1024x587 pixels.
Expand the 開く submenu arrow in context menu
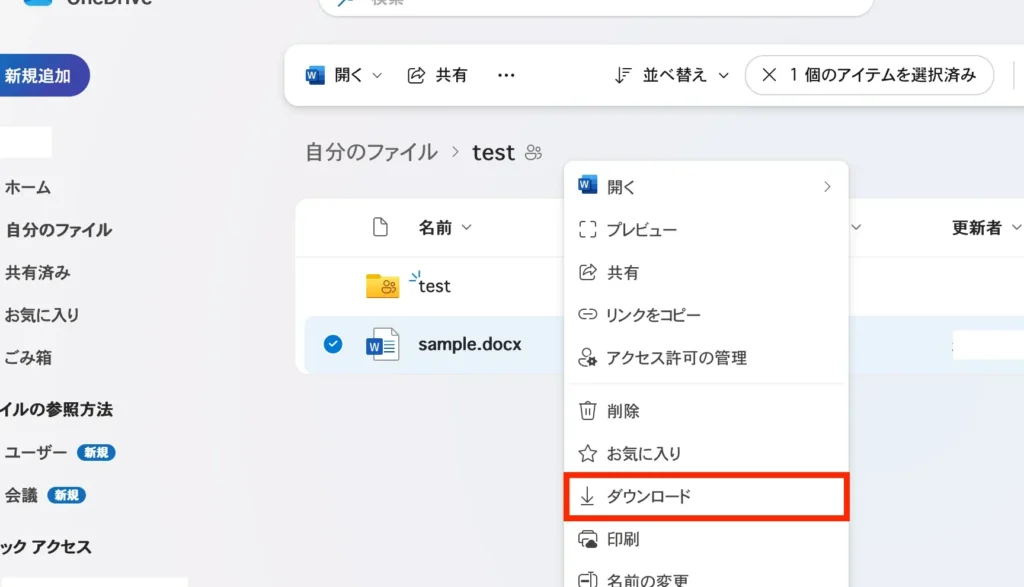tap(827, 187)
